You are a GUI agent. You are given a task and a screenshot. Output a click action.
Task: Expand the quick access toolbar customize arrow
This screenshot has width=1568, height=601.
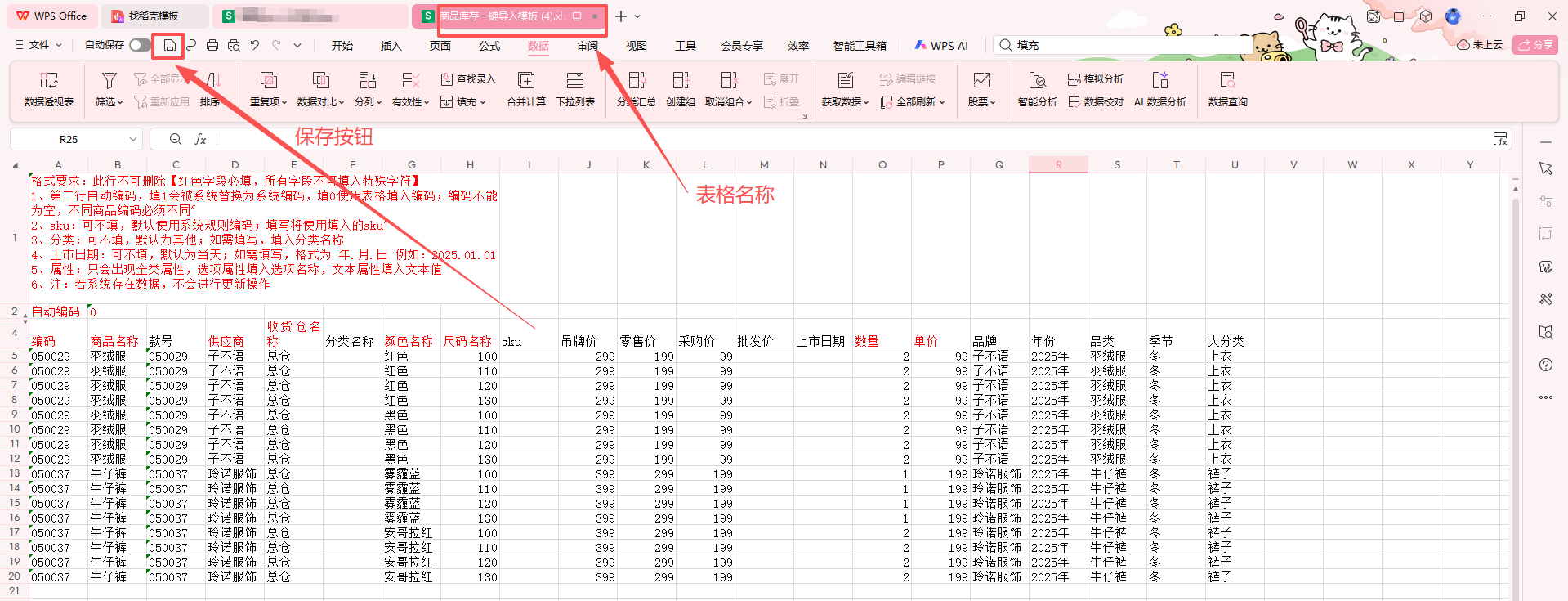(x=297, y=46)
